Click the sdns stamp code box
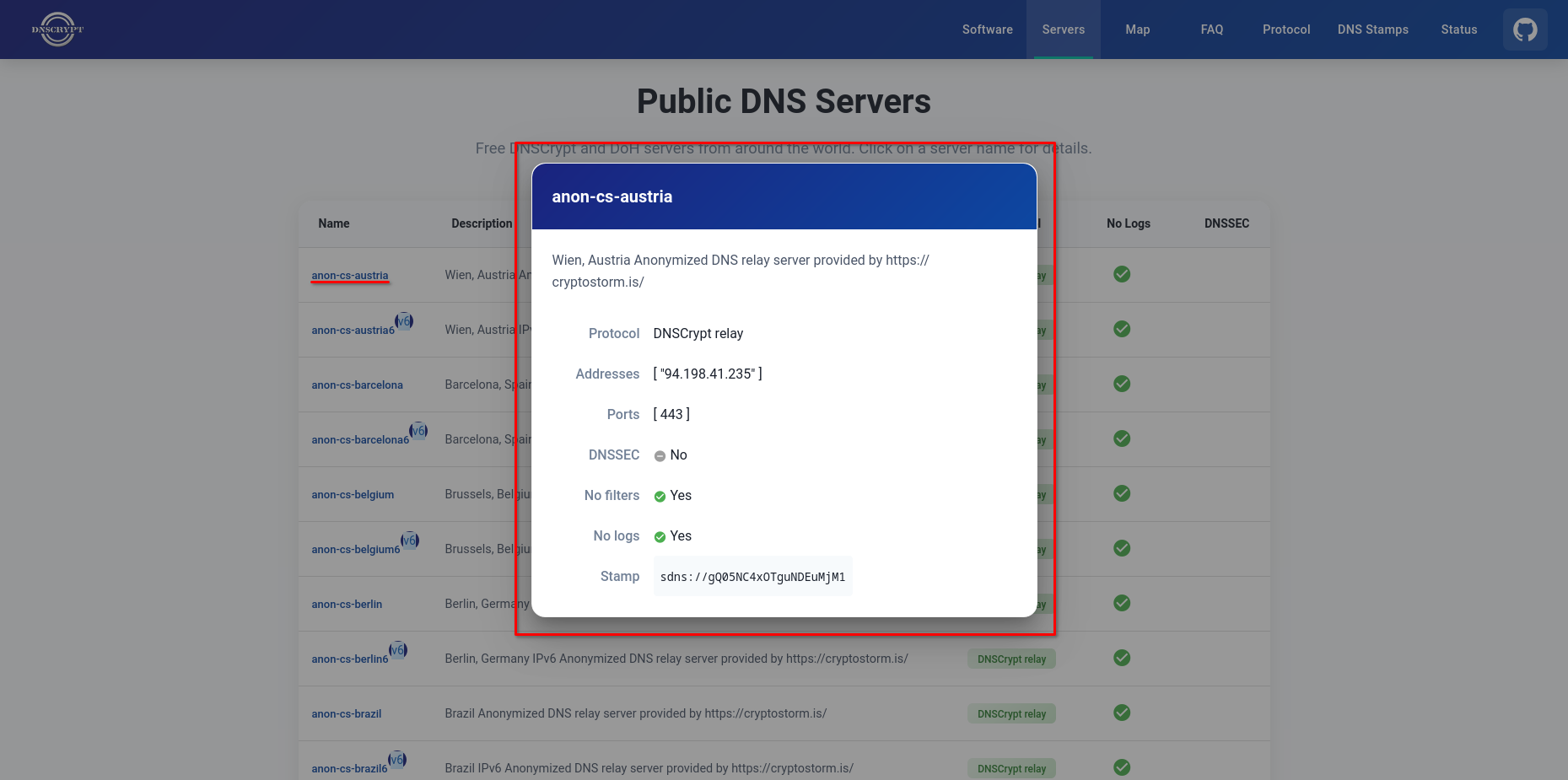Screen dimensions: 1568x780 tap(752, 577)
